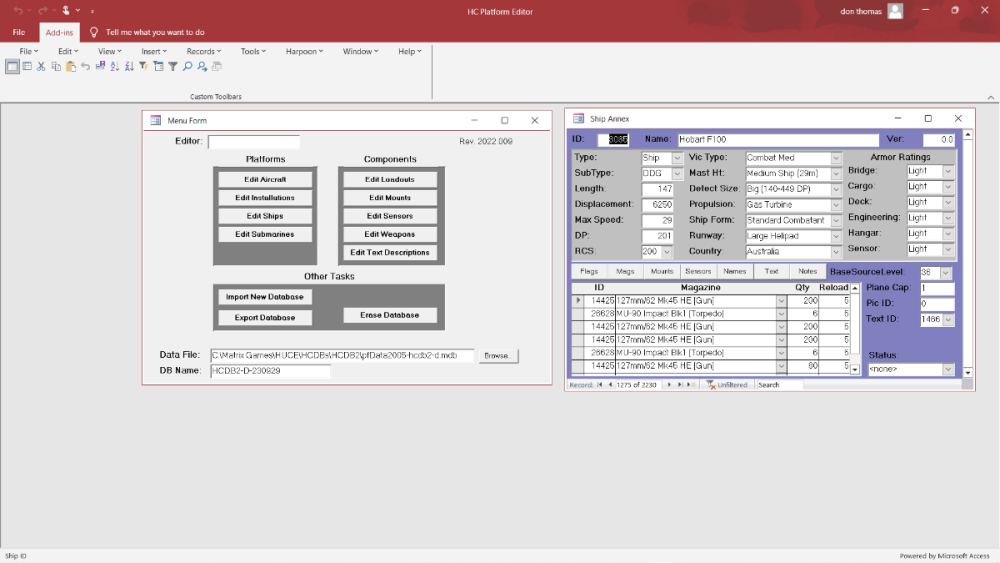Click the Paste clipboard icon
This screenshot has height=563, width=1000.
[71, 66]
